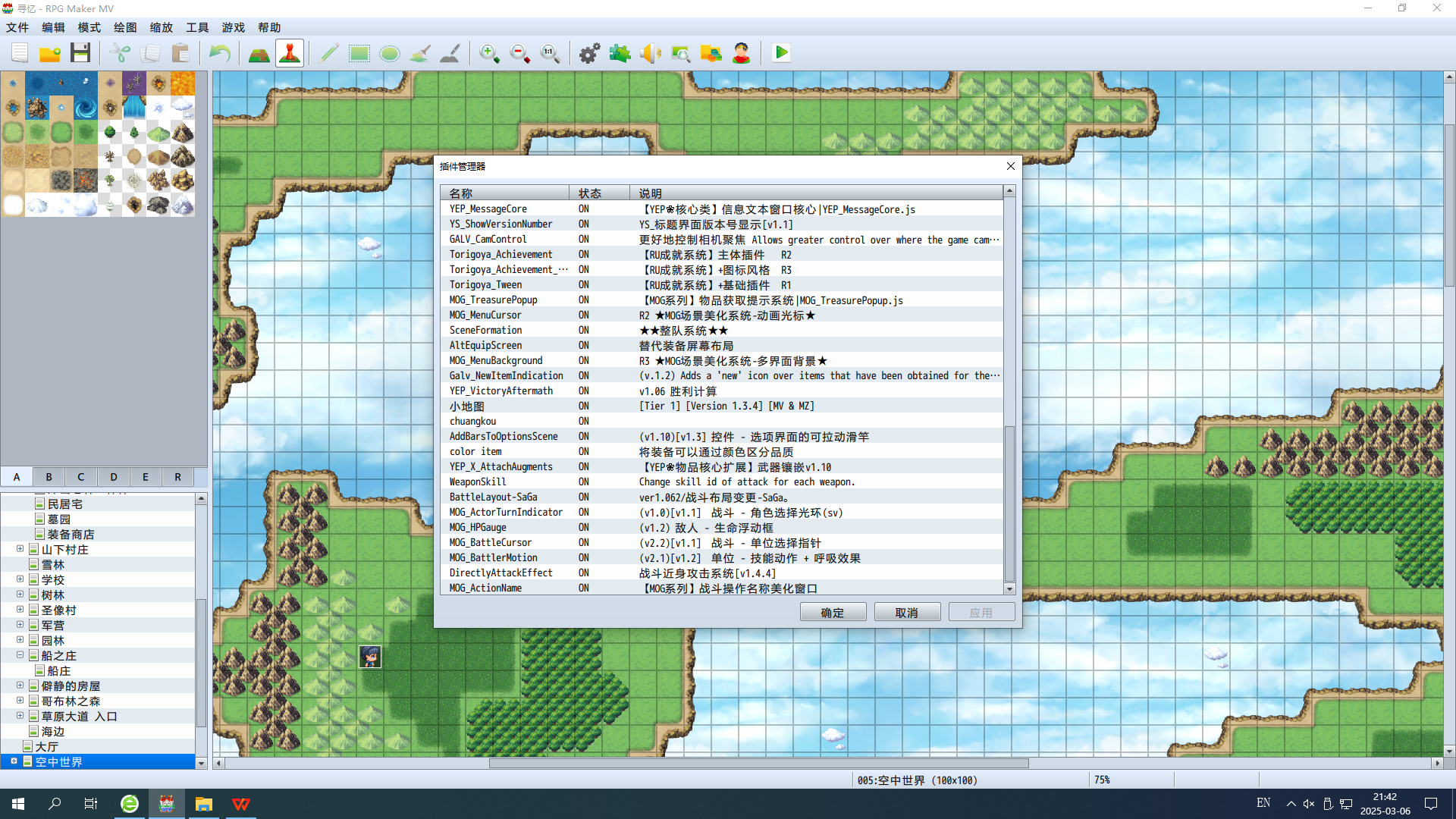Expand the 学校 map node

pos(20,579)
